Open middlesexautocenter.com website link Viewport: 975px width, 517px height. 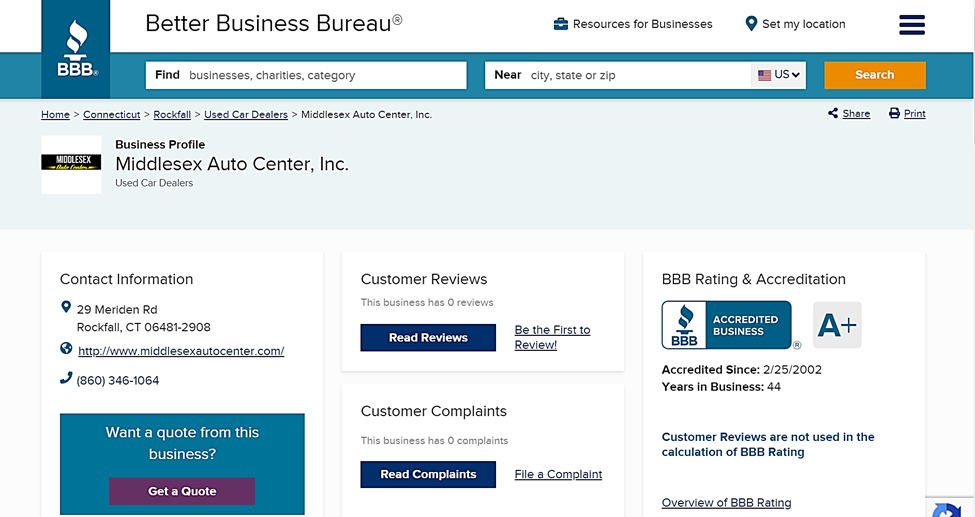pyautogui.click(x=181, y=351)
